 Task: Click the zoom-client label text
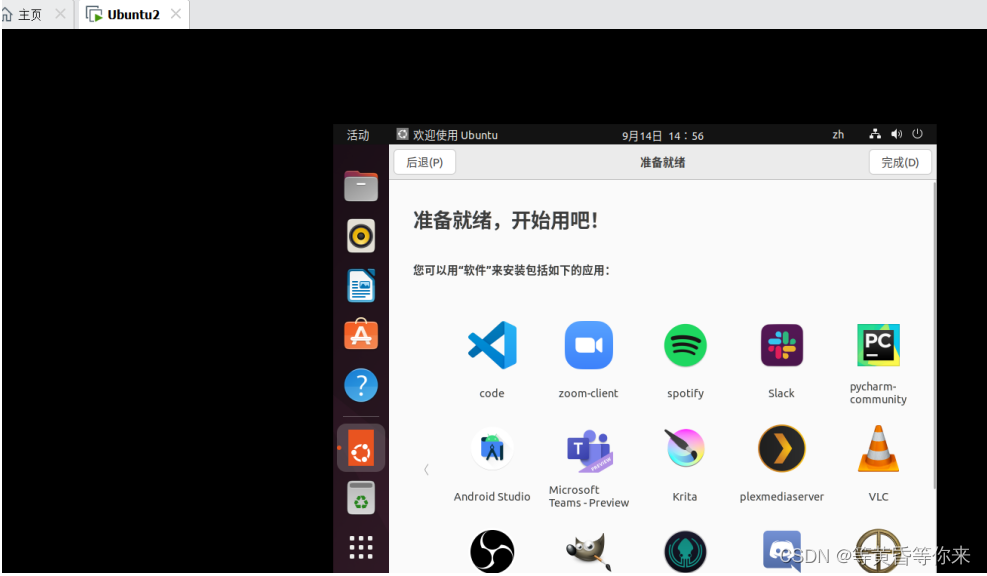(x=589, y=393)
